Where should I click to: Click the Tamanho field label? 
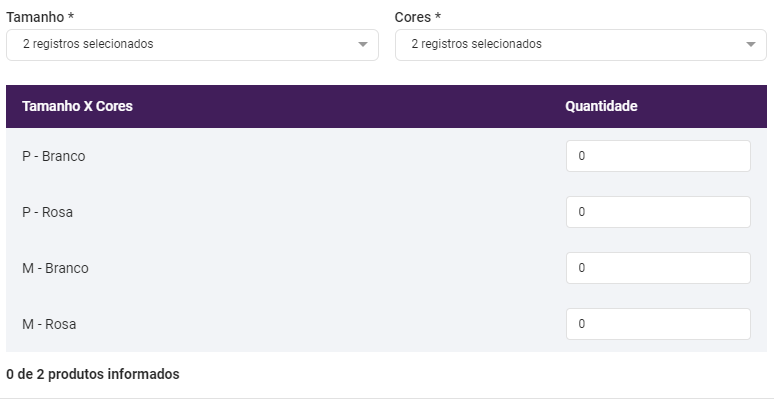tap(34, 18)
